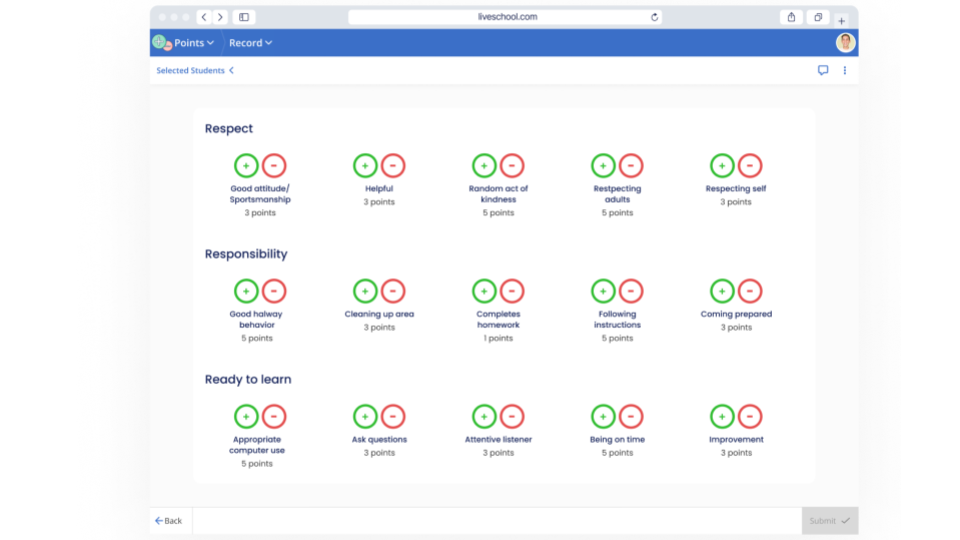The height and width of the screenshot is (540, 960).
Task: Subtract points for Good hallway behavior
Action: pos(274,291)
